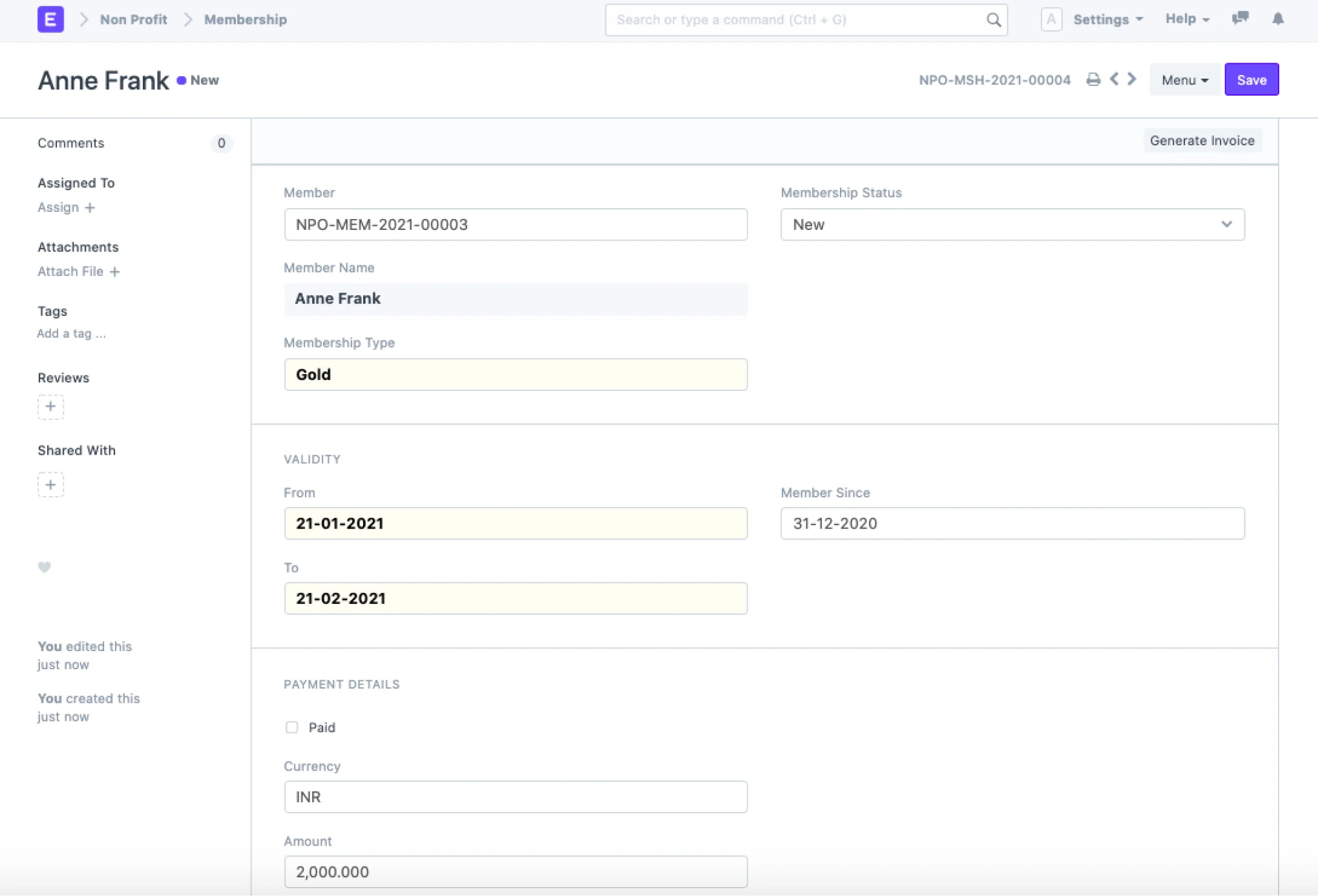1318x896 pixels.
Task: Go to previous record using left chevron
Action: [1113, 79]
